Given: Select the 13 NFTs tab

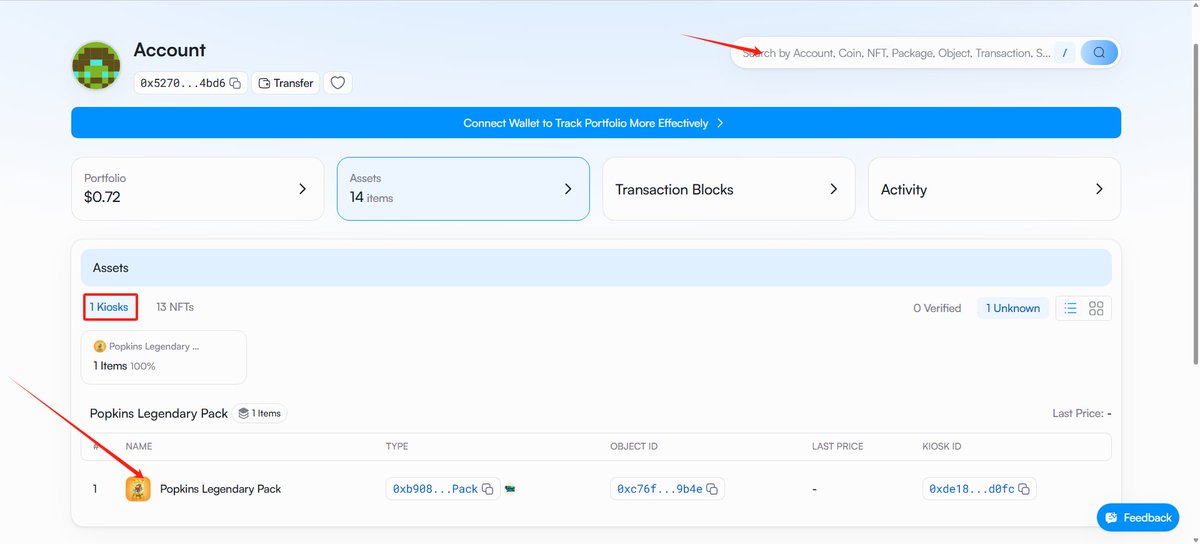Looking at the screenshot, I should [175, 307].
